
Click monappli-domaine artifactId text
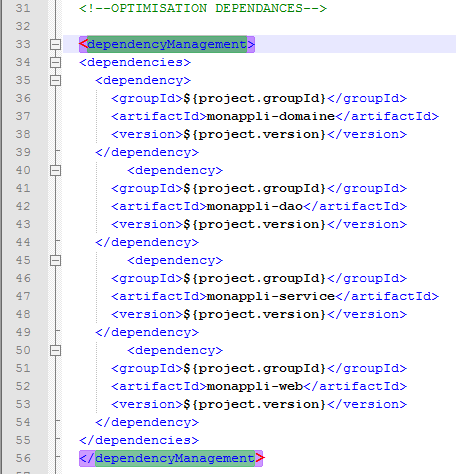click(271, 116)
